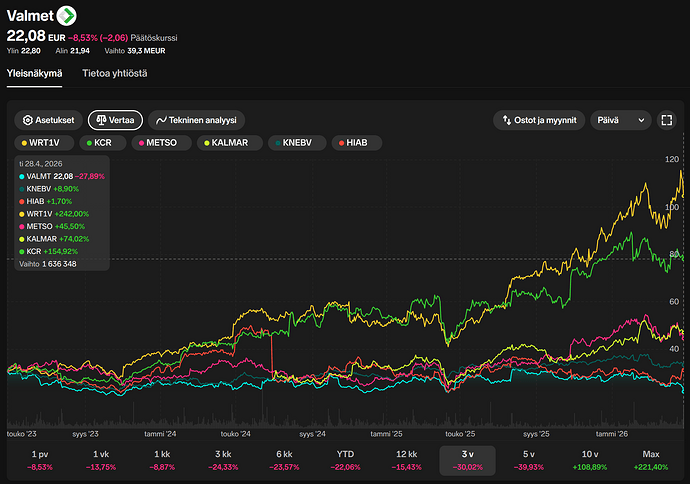Click the fullscreen expand icon
Viewport: 690px width, 484px height.
tap(667, 120)
